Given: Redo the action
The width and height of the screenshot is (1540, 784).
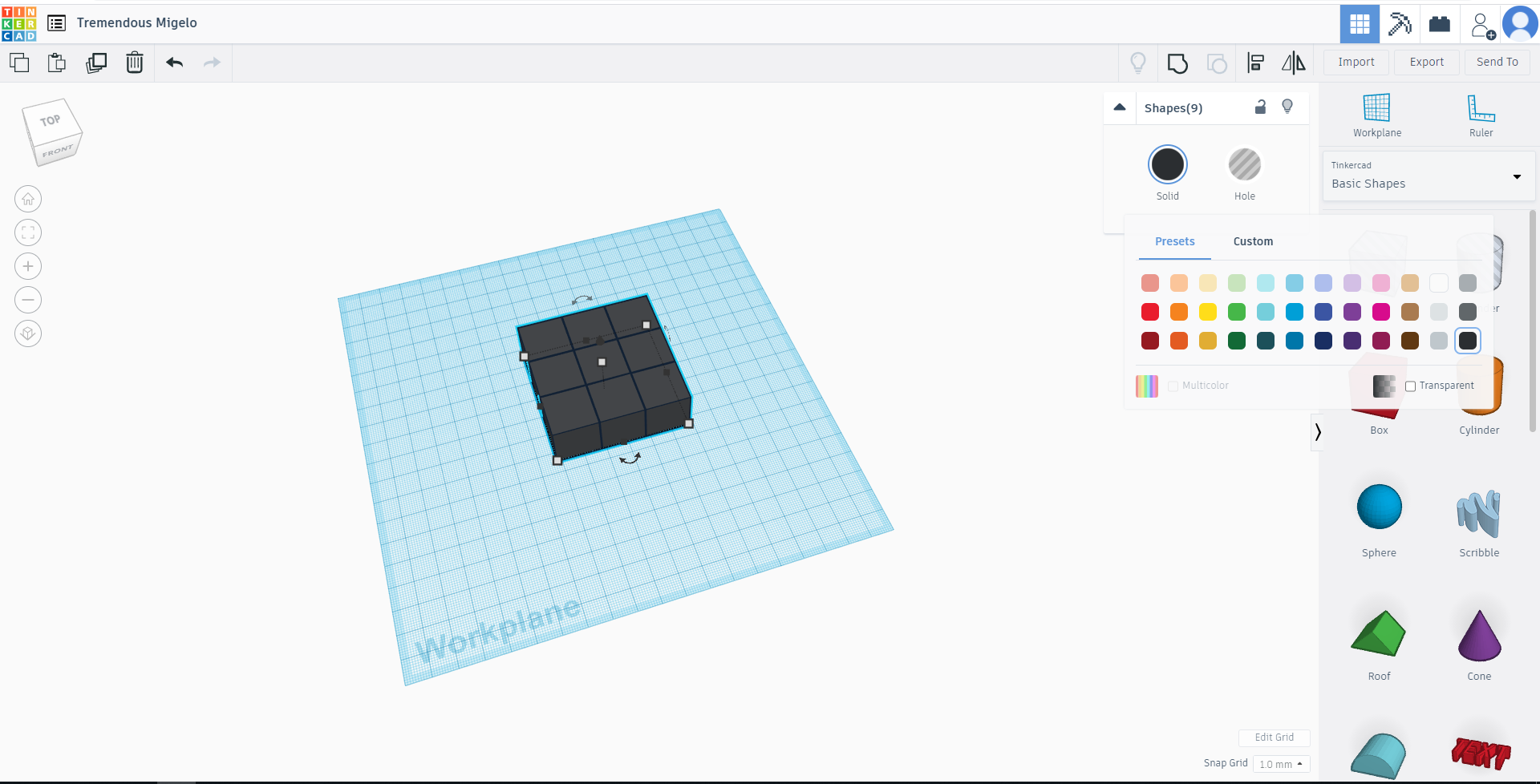Looking at the screenshot, I should [212, 63].
